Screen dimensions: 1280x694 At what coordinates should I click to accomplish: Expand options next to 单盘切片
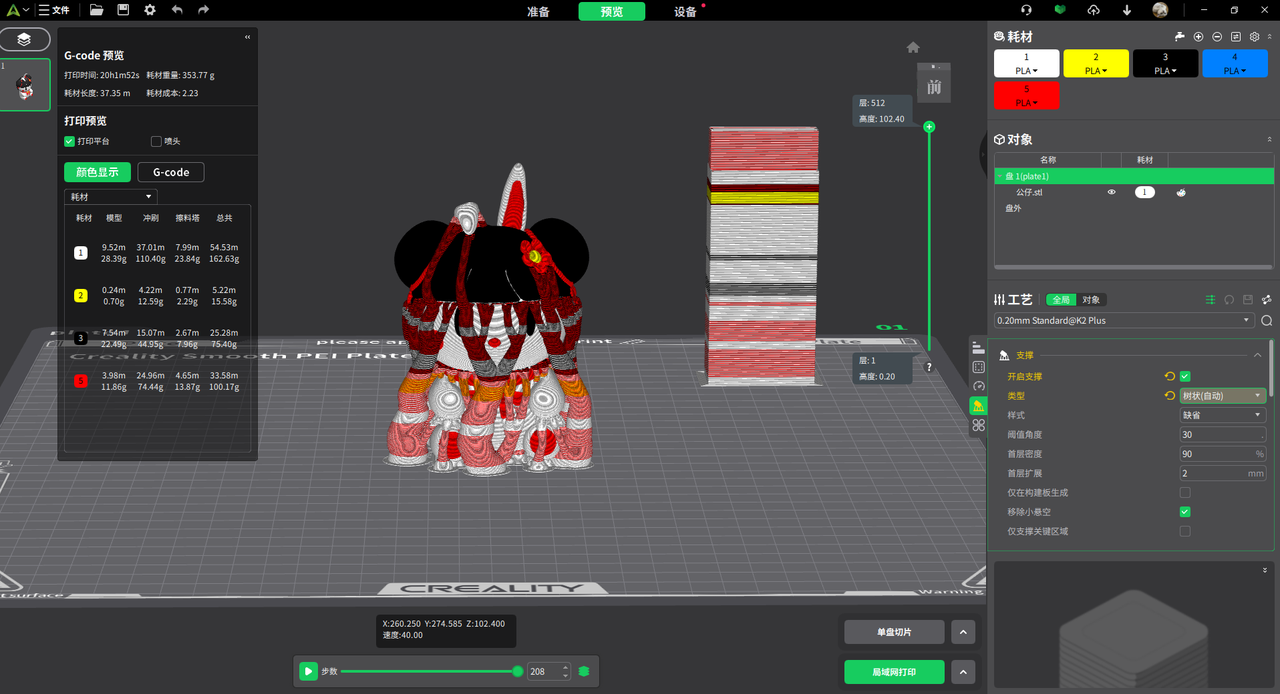tap(963, 632)
